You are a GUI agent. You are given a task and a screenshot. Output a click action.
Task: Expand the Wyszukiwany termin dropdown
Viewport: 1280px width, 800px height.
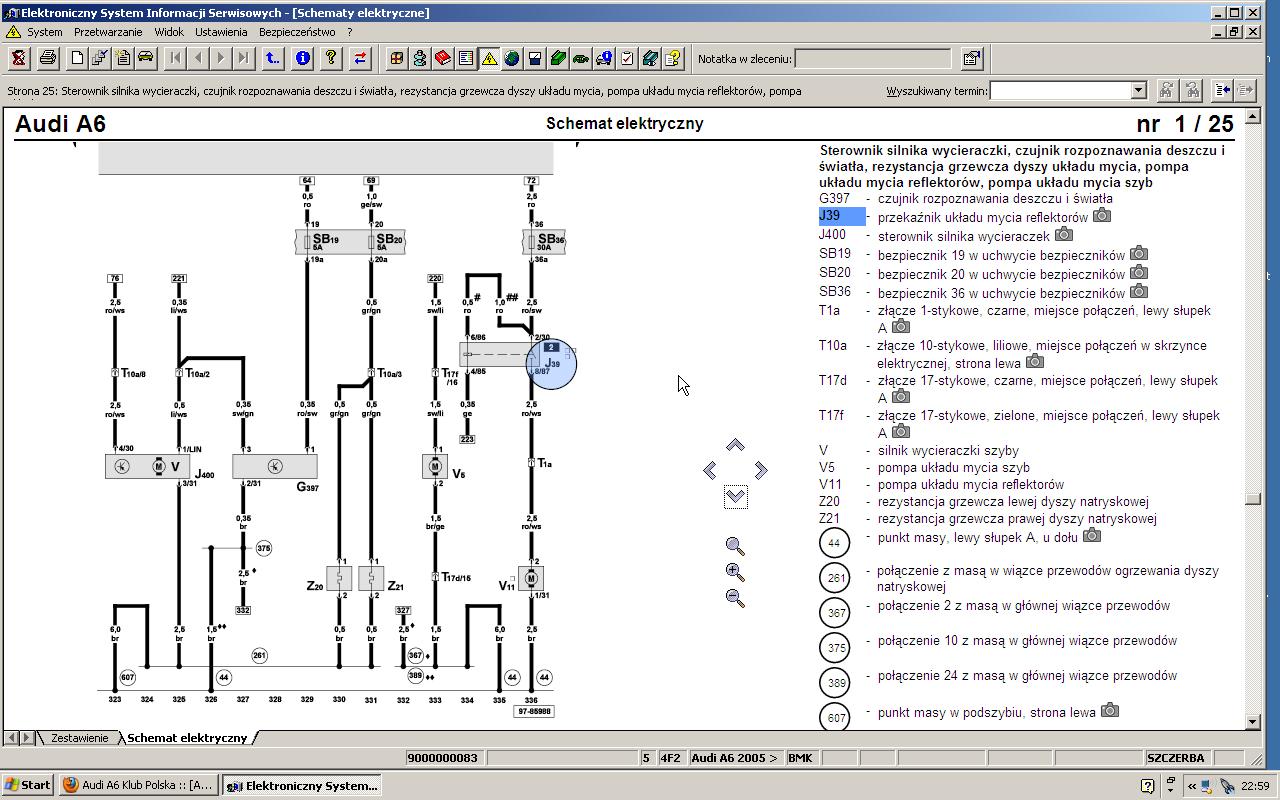pyautogui.click(x=1138, y=91)
